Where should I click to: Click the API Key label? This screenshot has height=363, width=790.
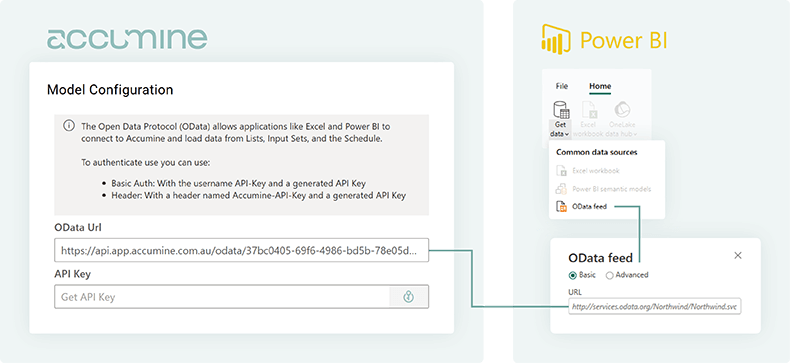(73, 274)
